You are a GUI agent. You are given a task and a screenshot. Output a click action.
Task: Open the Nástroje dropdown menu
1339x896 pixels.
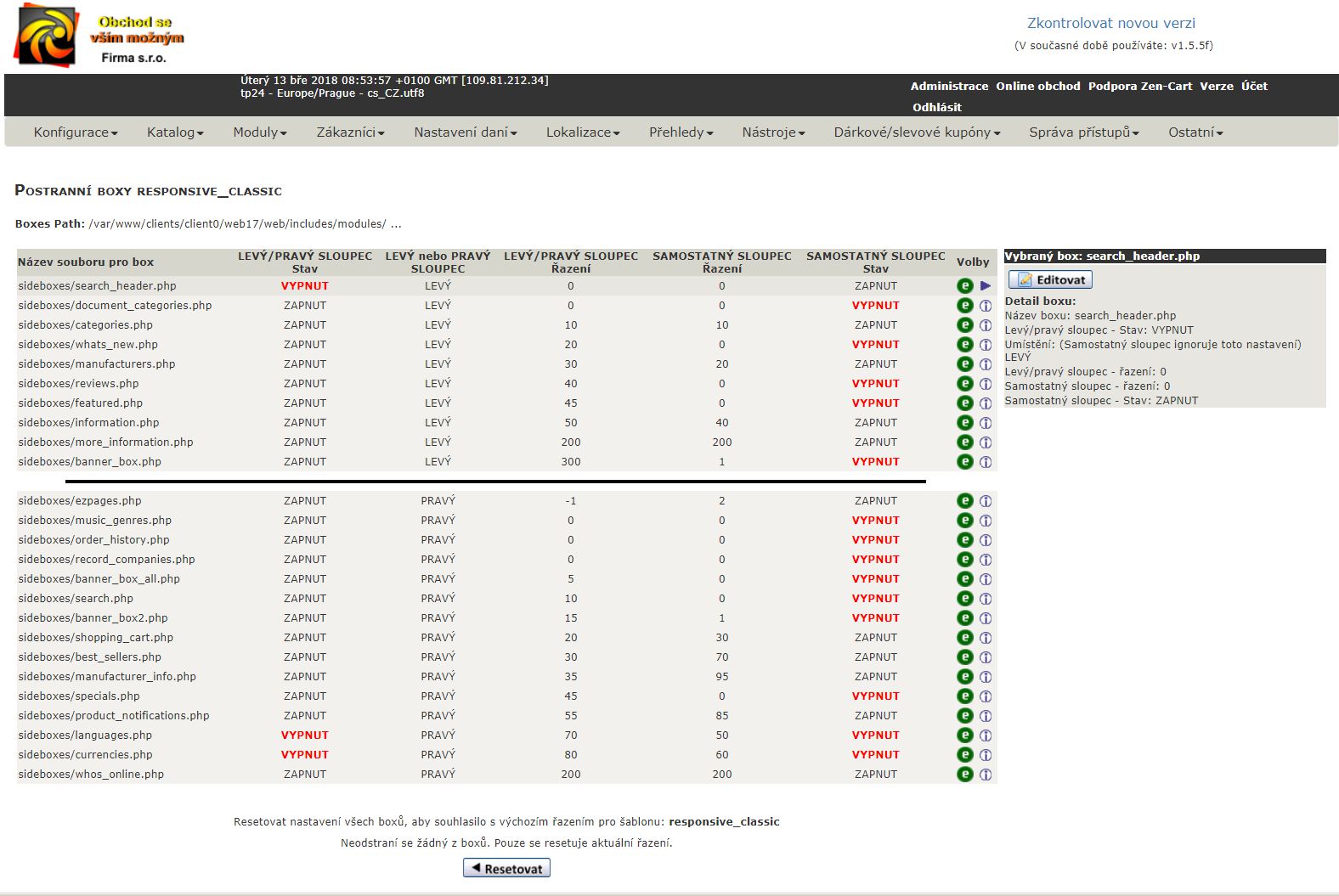tap(773, 132)
